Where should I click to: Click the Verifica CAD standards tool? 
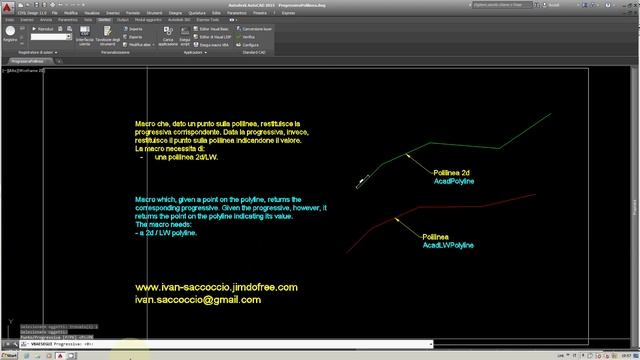pos(245,37)
